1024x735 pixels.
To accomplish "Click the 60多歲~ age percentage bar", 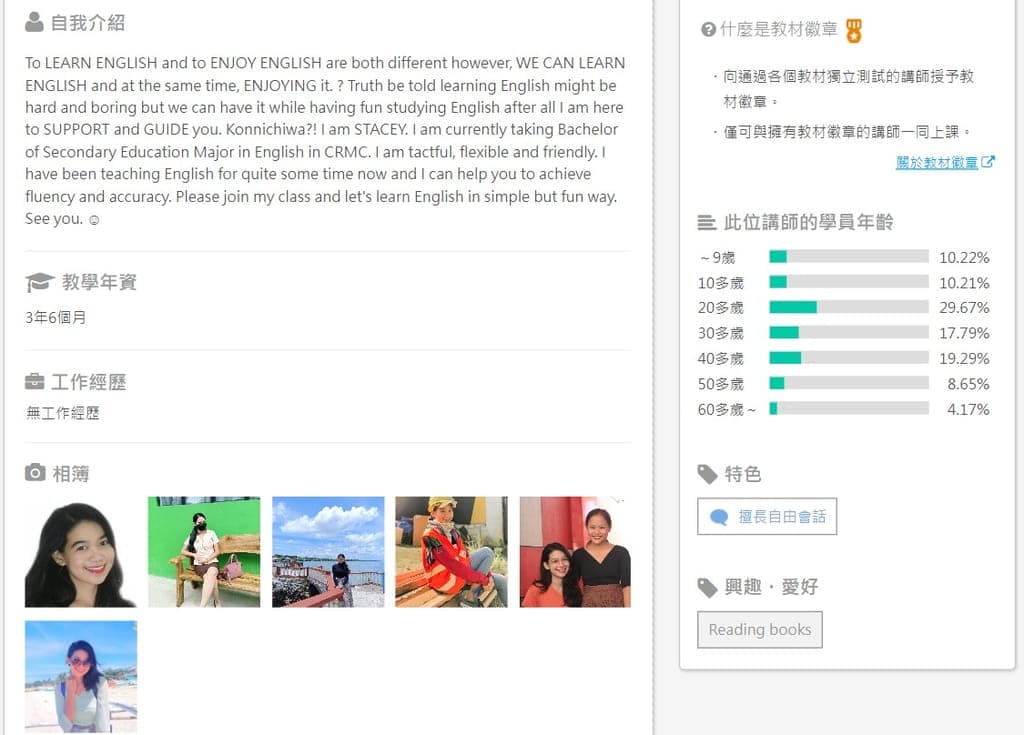I will [x=849, y=409].
